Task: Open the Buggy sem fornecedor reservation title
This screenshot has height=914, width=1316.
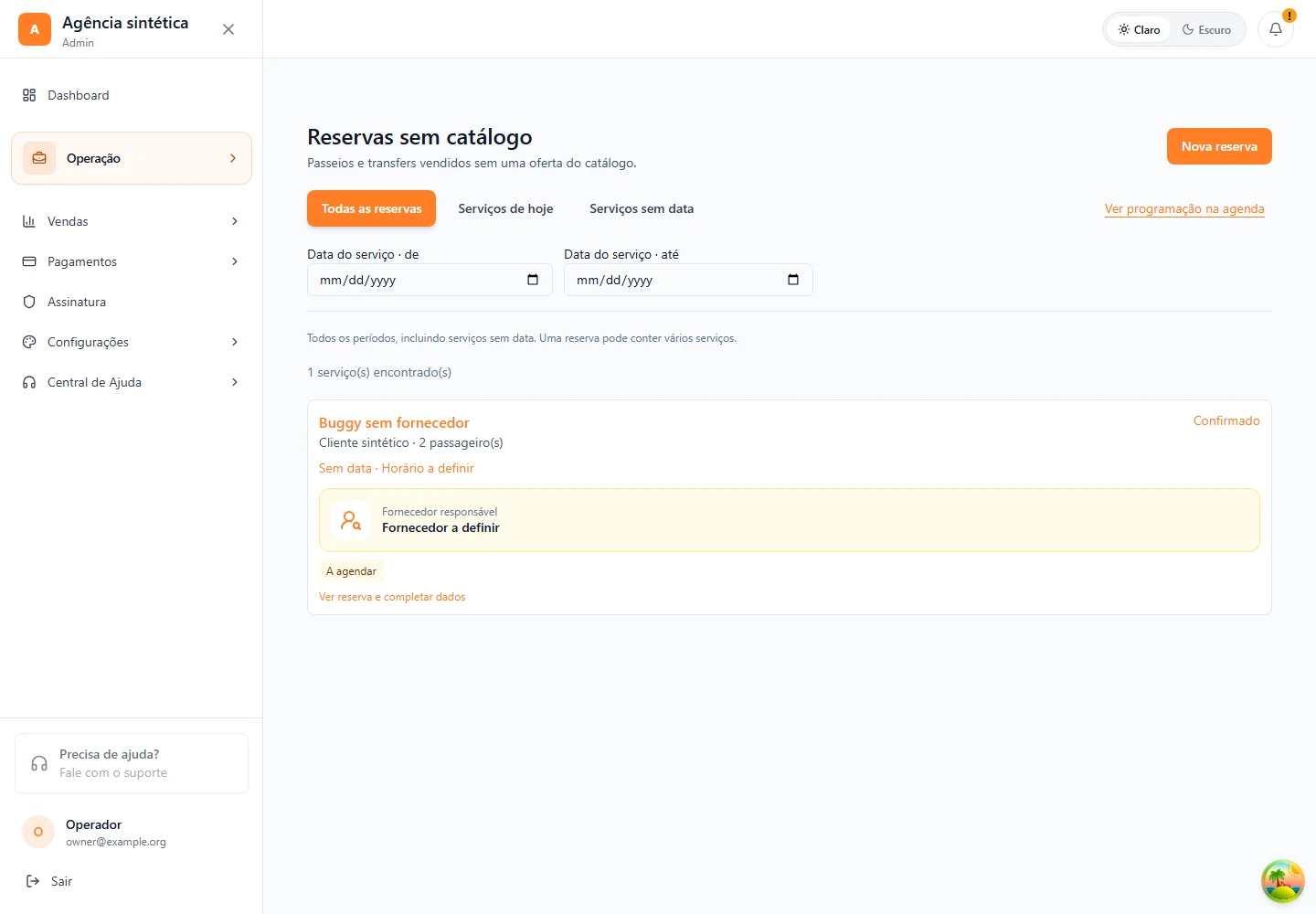Action: [x=394, y=422]
